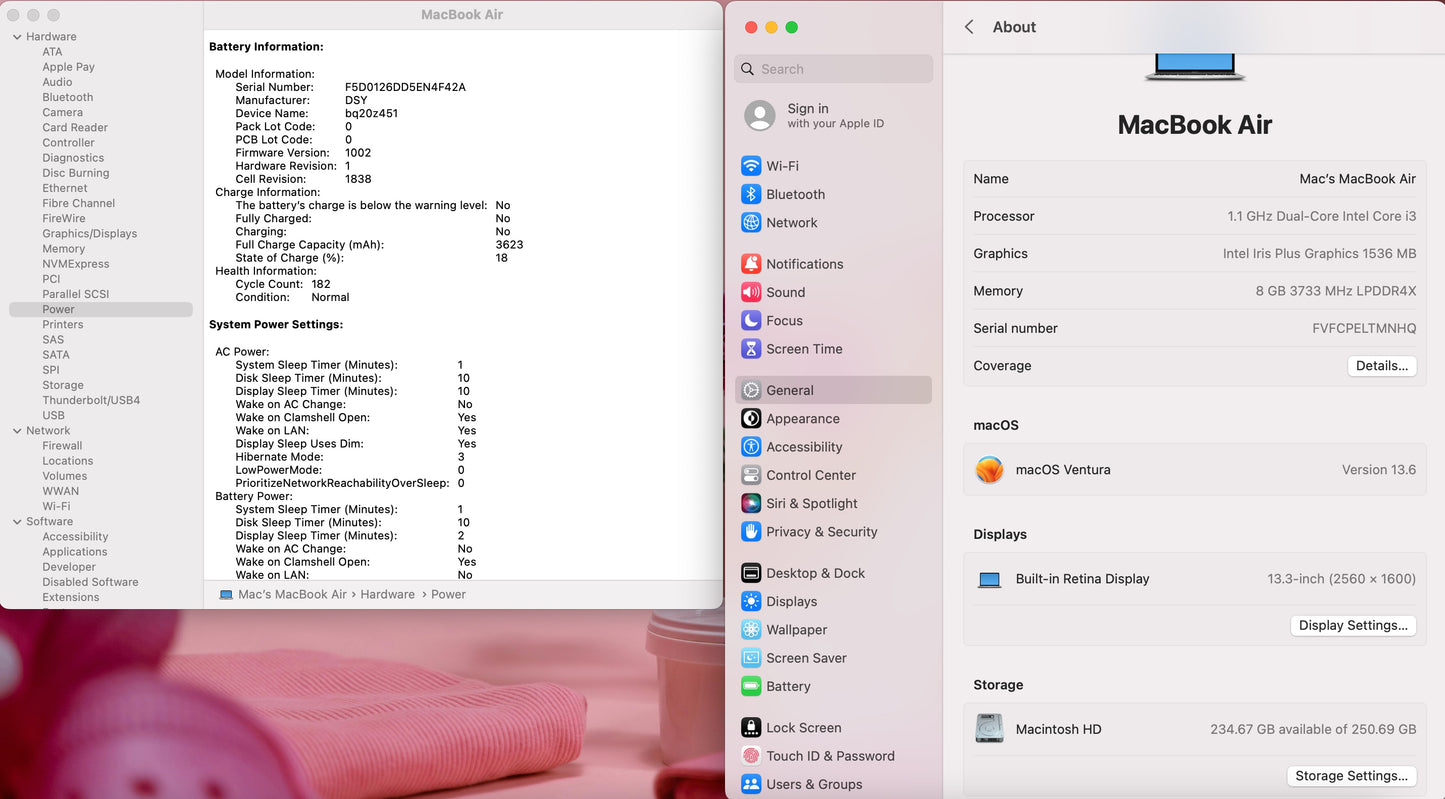Open Touch ID & Password settings
1445x799 pixels.
829,756
